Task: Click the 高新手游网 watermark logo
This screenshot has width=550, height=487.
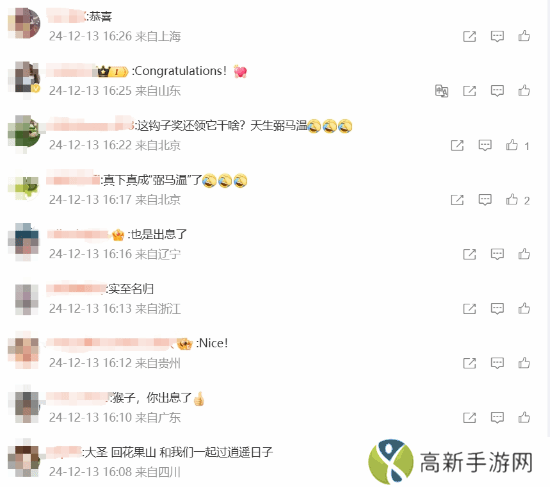Action: coord(451,462)
